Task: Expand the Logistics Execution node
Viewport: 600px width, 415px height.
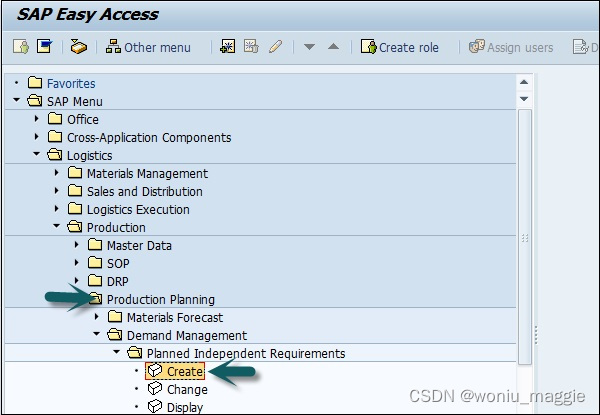Action: 57,208
